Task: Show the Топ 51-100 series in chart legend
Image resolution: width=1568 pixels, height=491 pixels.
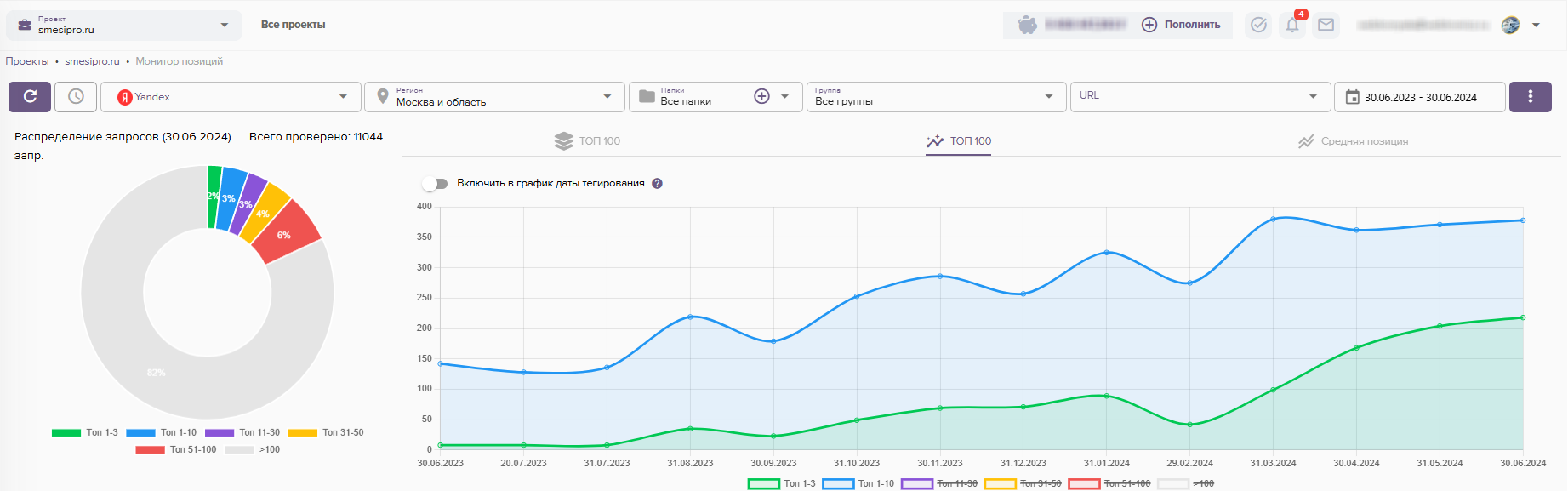Action: click(x=1109, y=483)
